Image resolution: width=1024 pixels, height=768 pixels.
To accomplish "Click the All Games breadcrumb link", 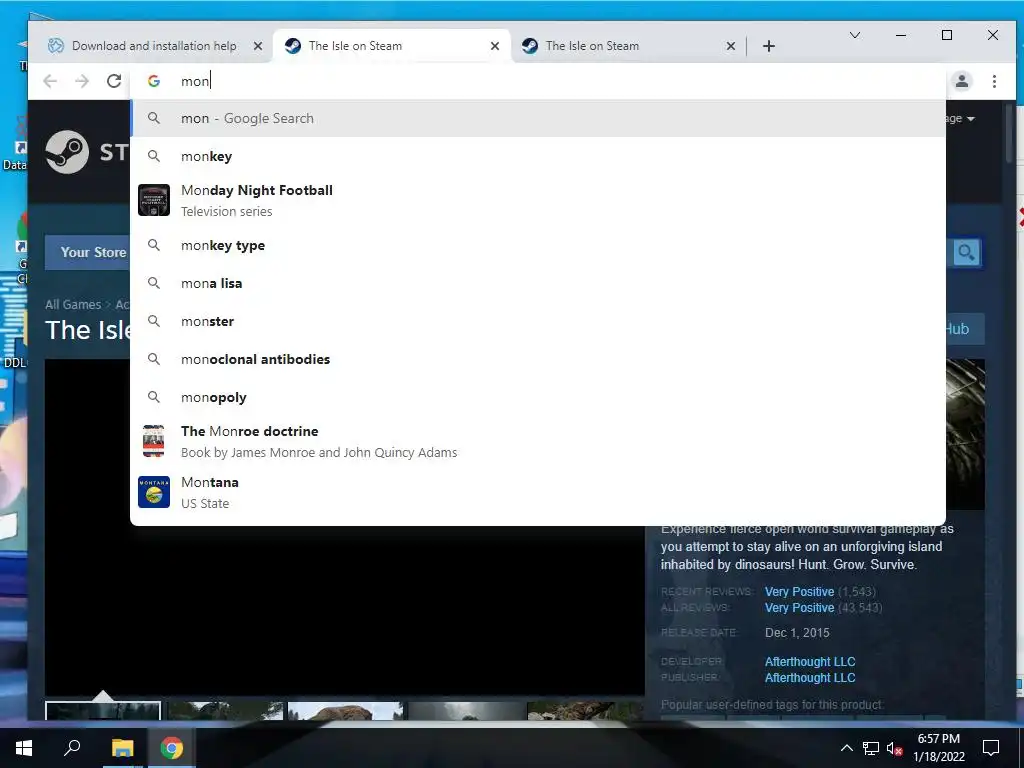I will (x=73, y=304).
